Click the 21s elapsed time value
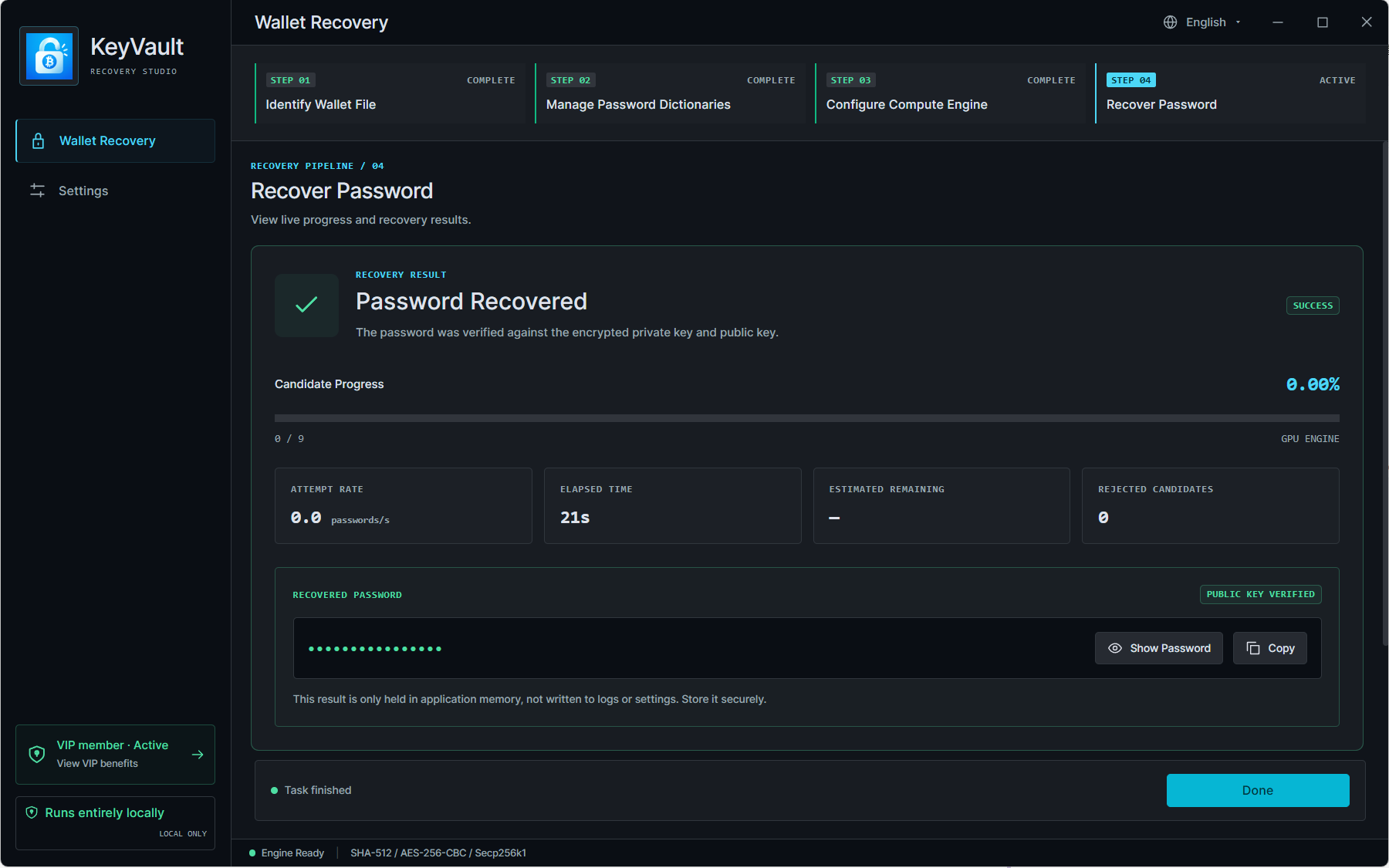Viewport: 1389px width, 868px height. coord(575,518)
